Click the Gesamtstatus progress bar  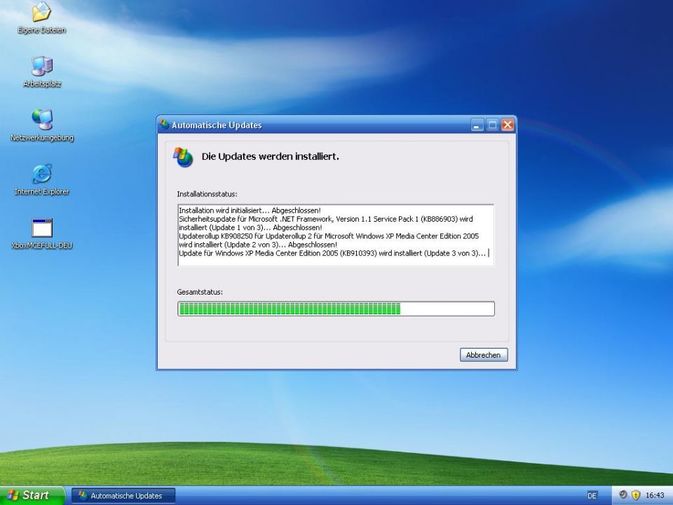pyautogui.click(x=336, y=309)
